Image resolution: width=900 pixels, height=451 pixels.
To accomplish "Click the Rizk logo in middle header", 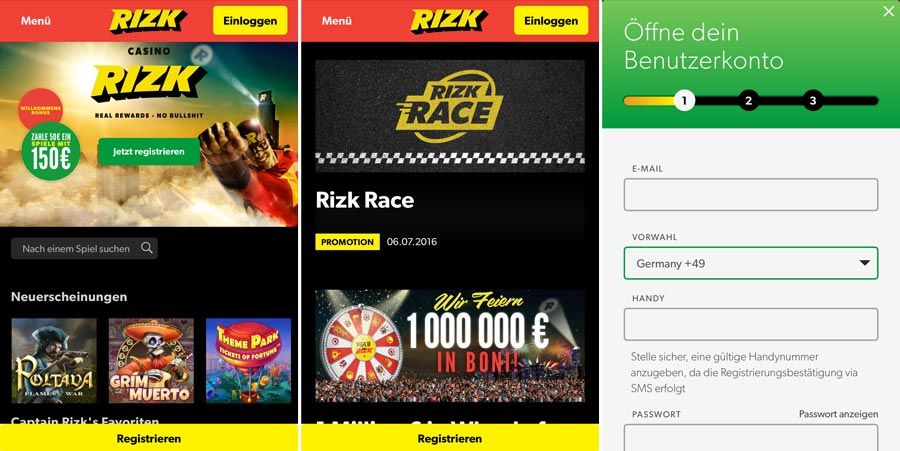I will tap(449, 21).
